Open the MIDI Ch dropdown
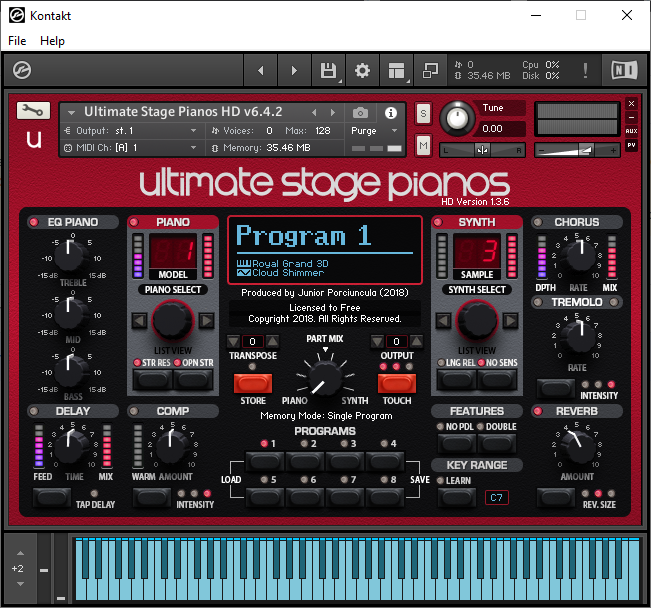The image size is (651, 608). coord(132,147)
